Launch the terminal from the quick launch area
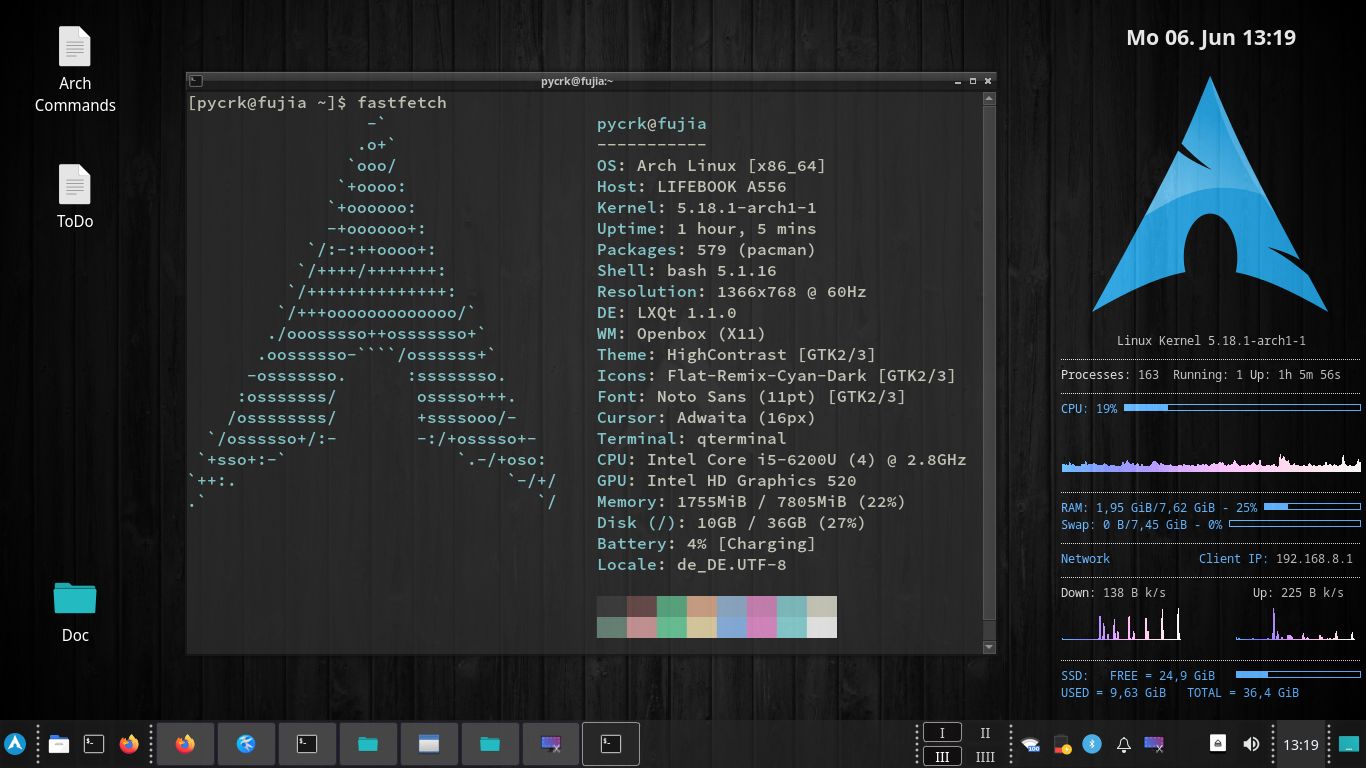The height and width of the screenshot is (768, 1366). [94, 744]
